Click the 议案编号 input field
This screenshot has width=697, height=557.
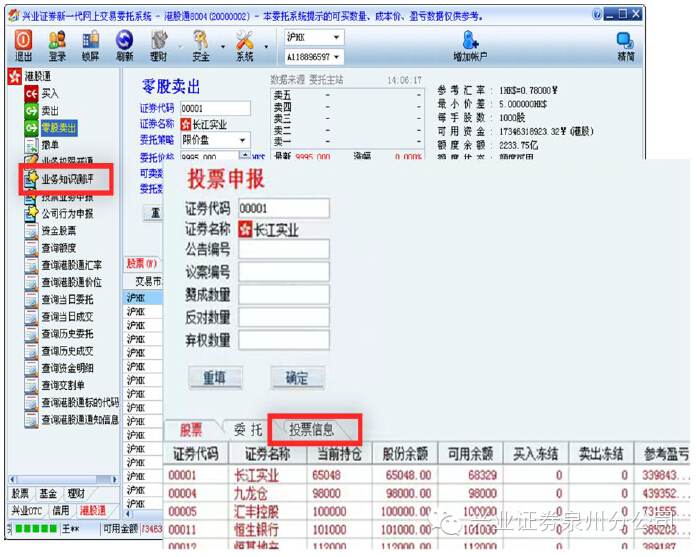click(284, 272)
